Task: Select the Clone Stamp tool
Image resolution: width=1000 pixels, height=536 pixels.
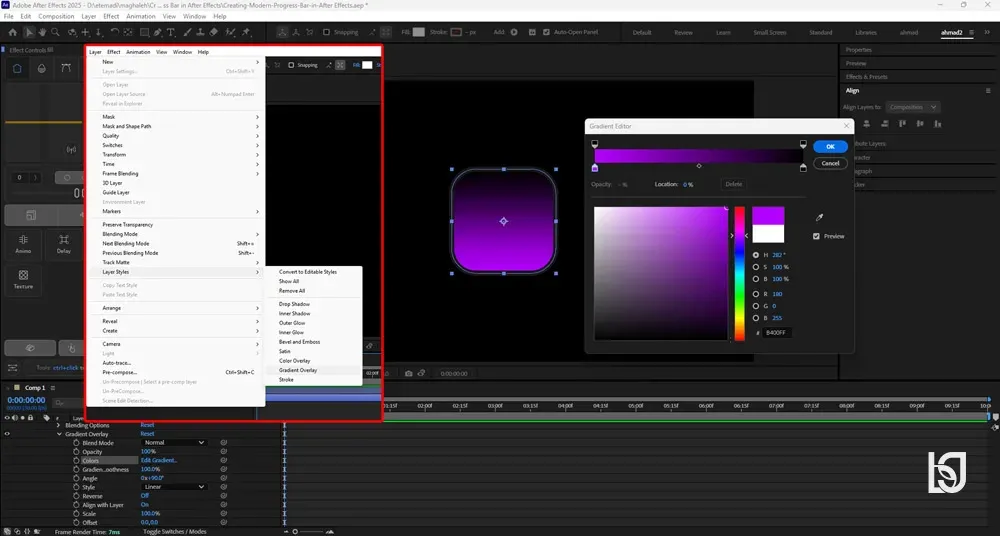Action: (x=201, y=32)
